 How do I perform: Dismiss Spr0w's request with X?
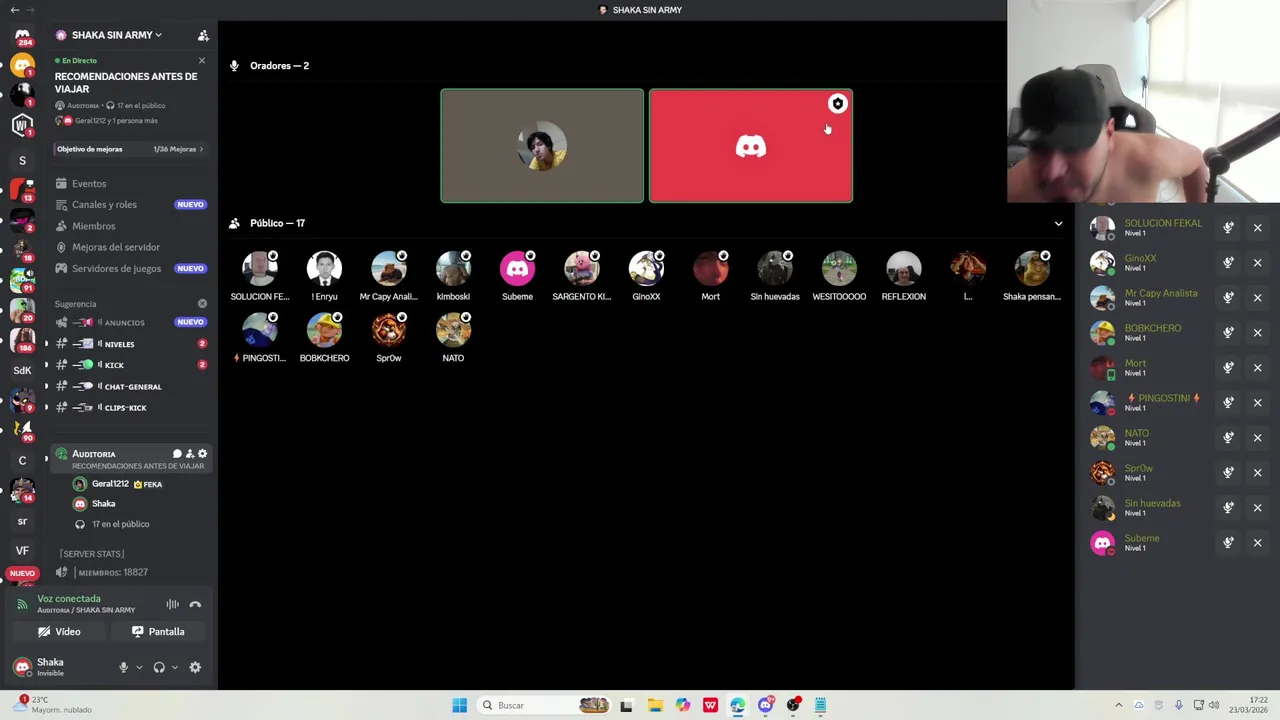[1258, 473]
